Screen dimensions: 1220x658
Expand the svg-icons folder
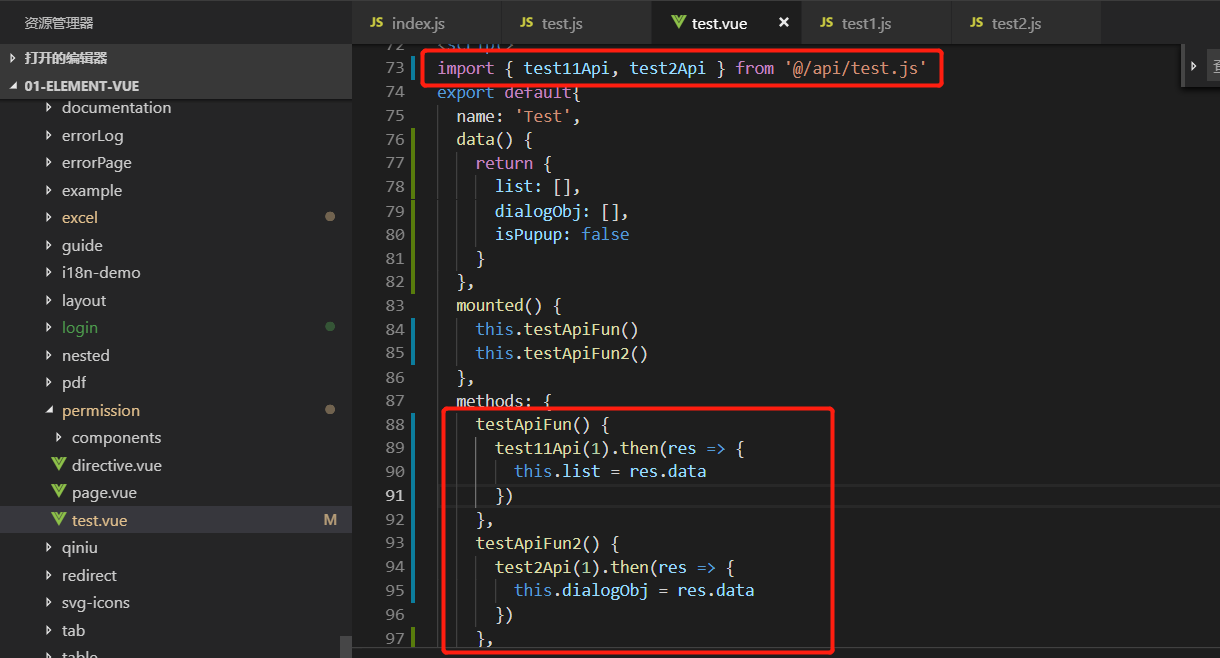tap(50, 602)
